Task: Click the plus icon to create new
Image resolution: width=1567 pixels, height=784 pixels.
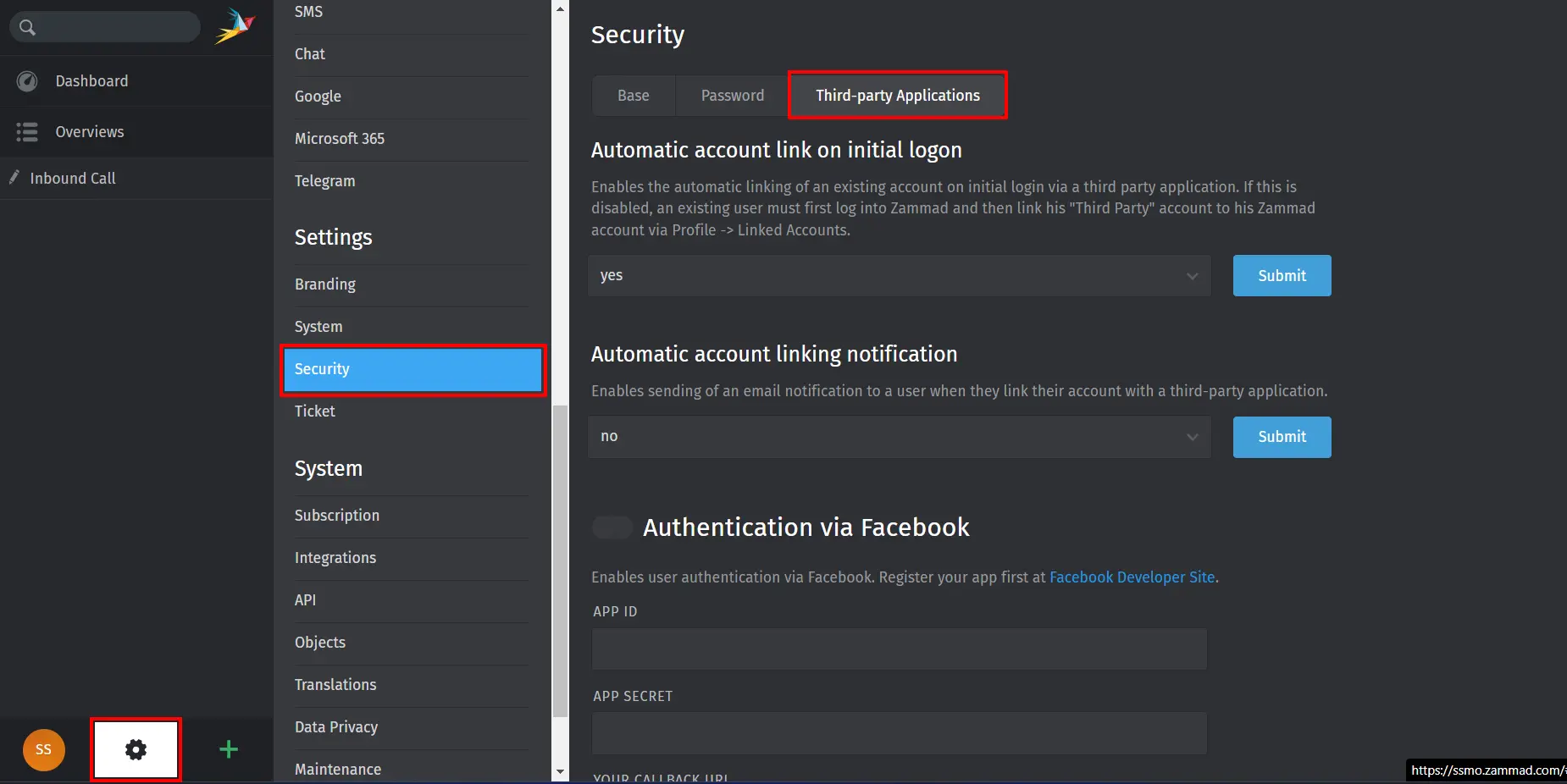Action: [227, 749]
